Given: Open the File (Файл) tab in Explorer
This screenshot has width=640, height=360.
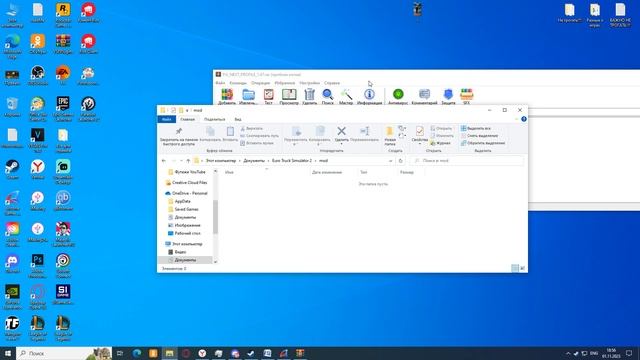Looking at the screenshot, I should click(x=167, y=119).
